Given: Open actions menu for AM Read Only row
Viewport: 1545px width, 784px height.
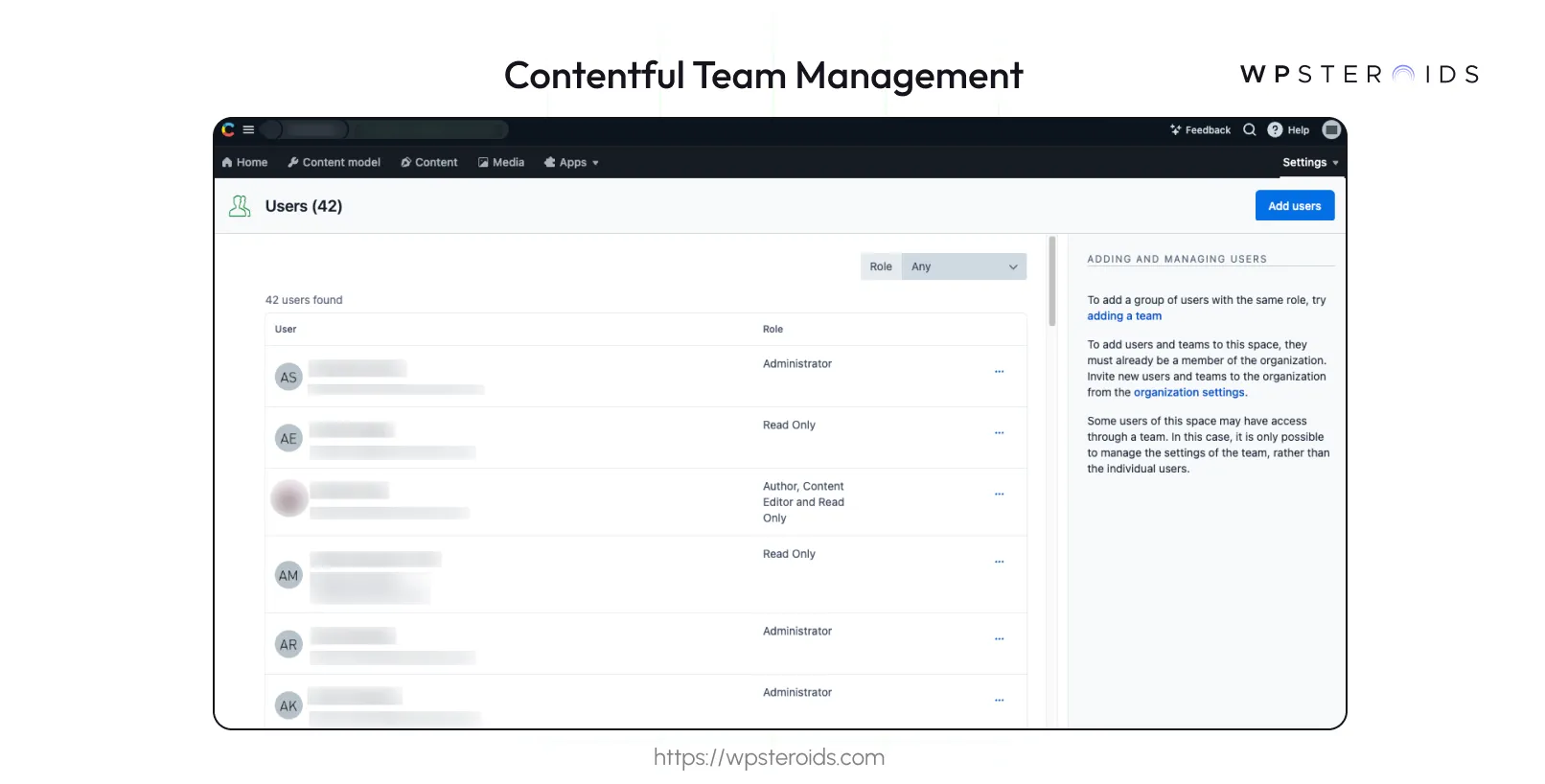Looking at the screenshot, I should tap(999, 562).
